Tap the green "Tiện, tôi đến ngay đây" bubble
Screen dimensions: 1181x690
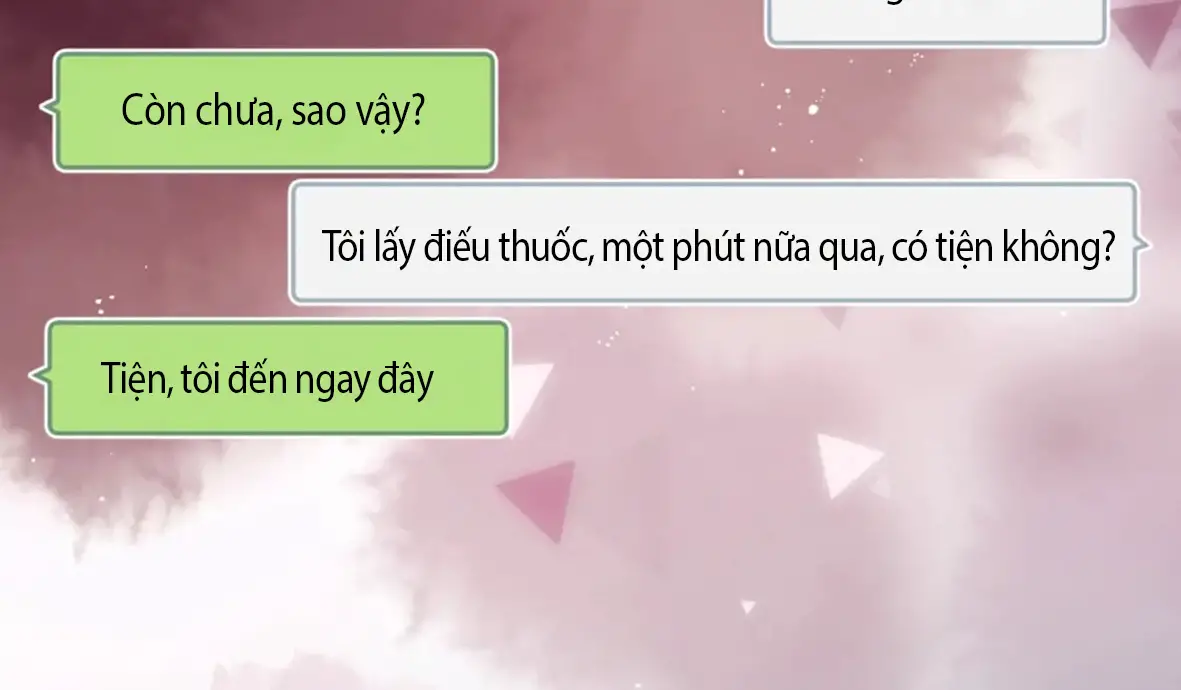coord(277,378)
